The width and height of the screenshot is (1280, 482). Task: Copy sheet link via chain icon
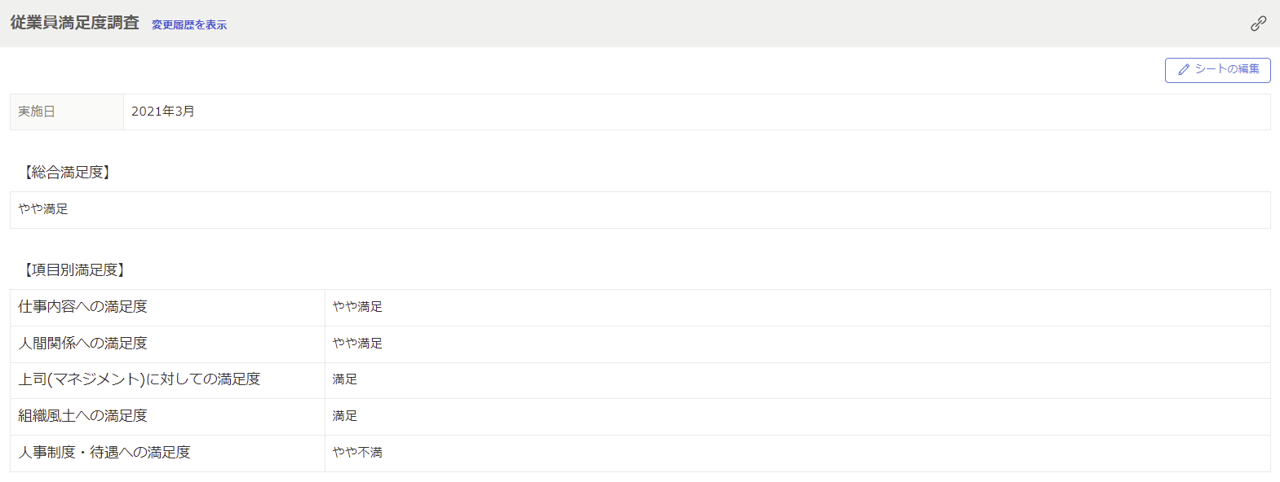click(x=1258, y=24)
